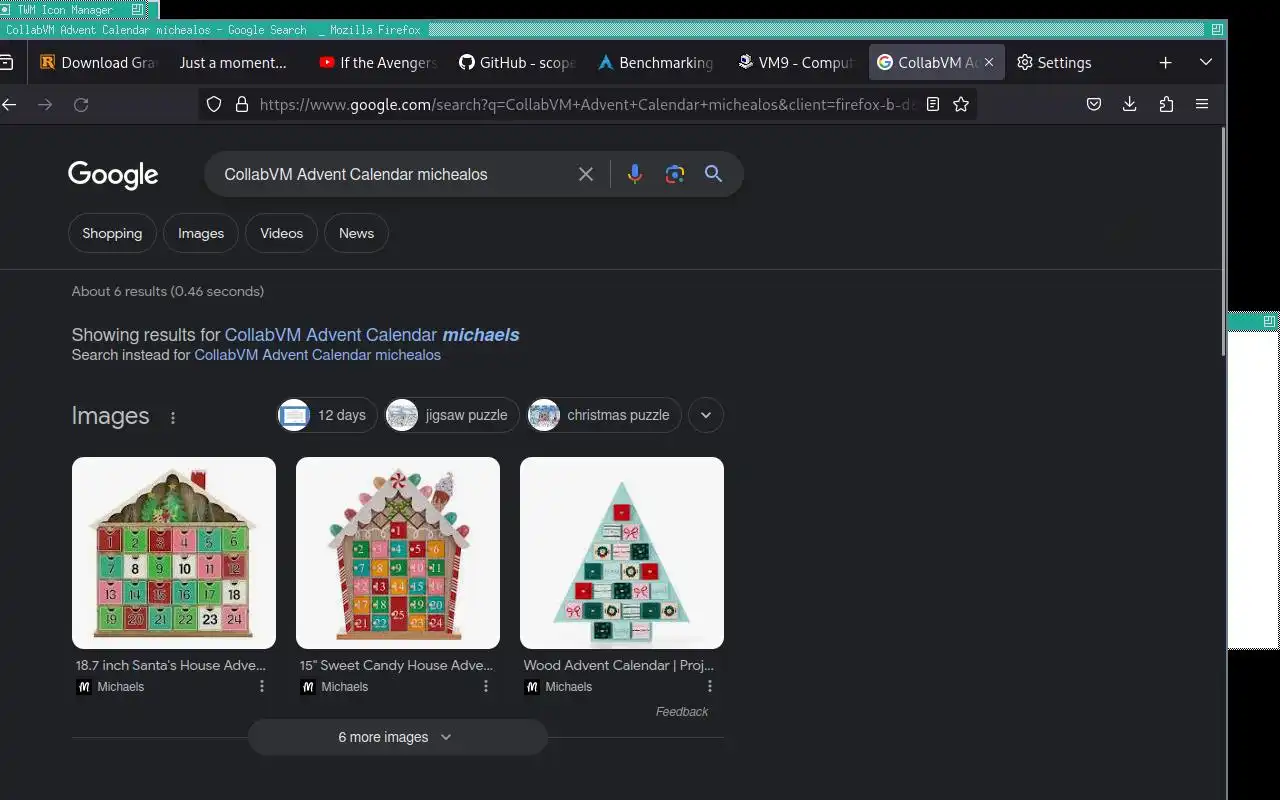The height and width of the screenshot is (800, 1280).
Task: Open the Santa's House advent calendar thumbnail
Action: (174, 553)
